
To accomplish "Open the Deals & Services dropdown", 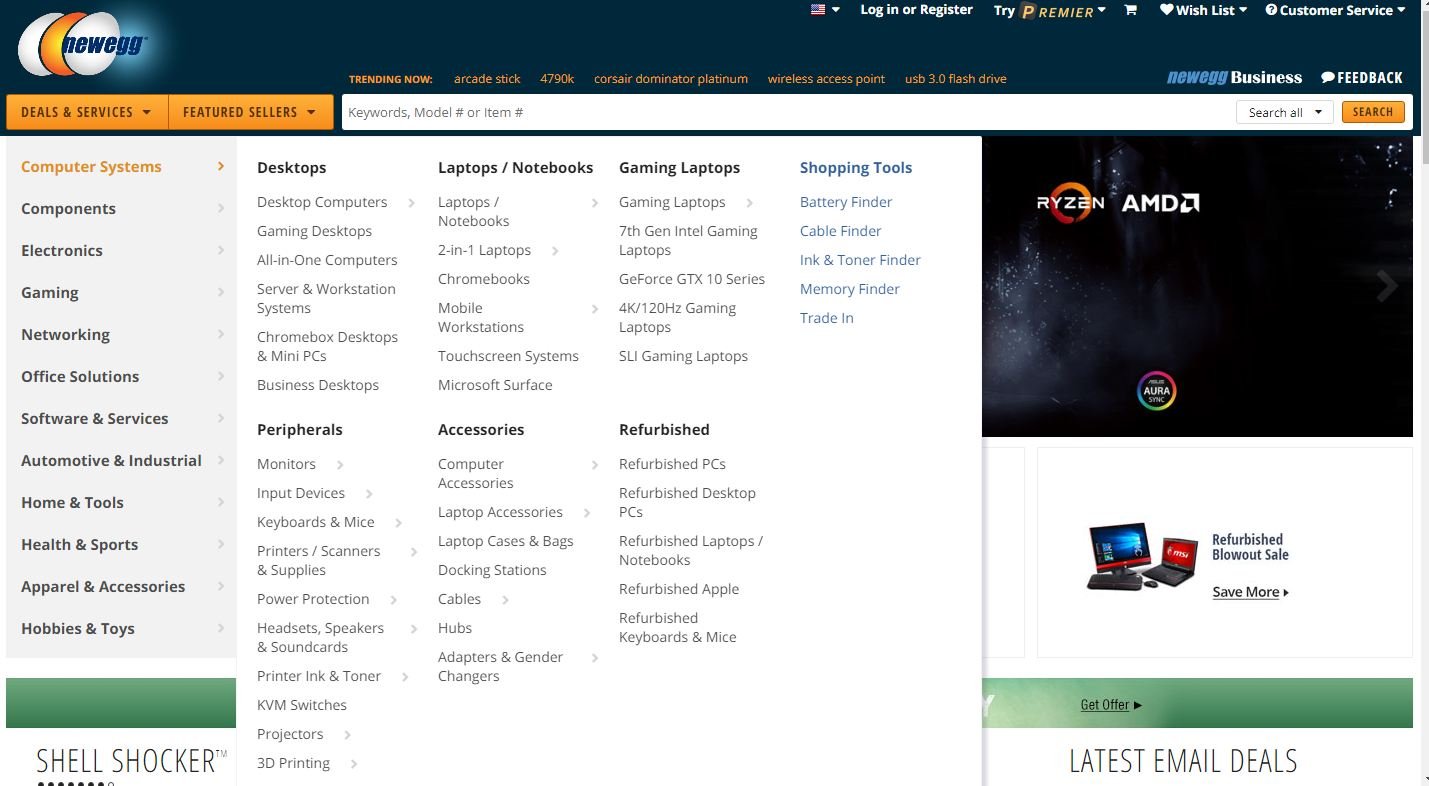I will click(x=87, y=112).
